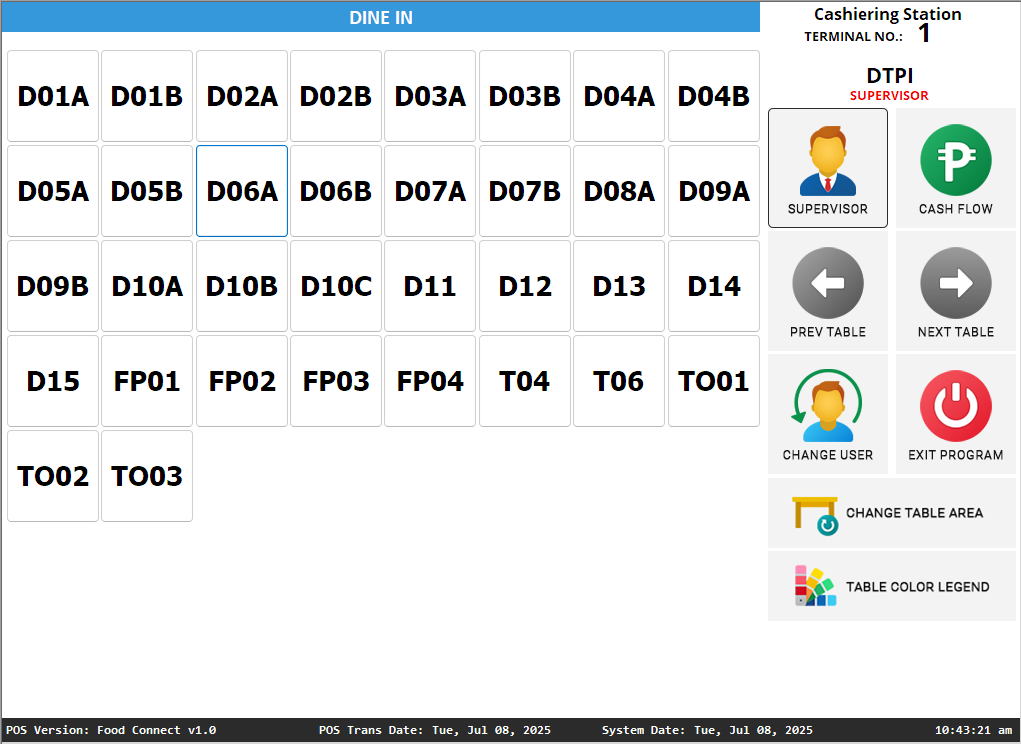Select table D15

[53, 381]
